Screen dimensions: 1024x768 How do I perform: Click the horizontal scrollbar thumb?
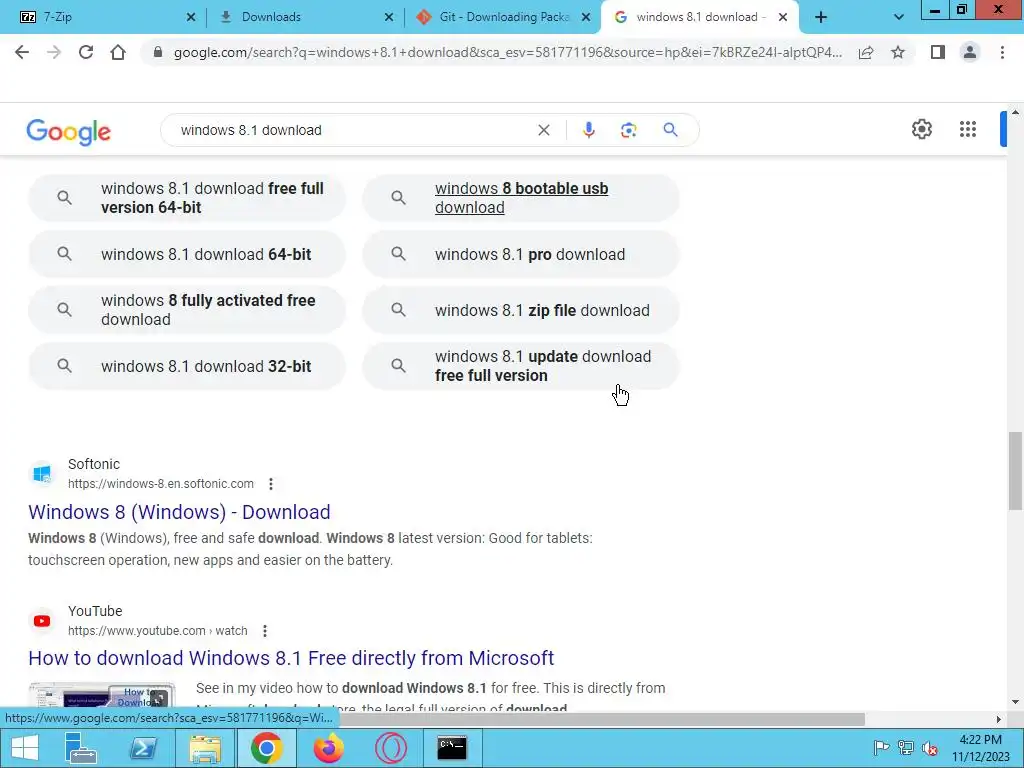pos(601,719)
